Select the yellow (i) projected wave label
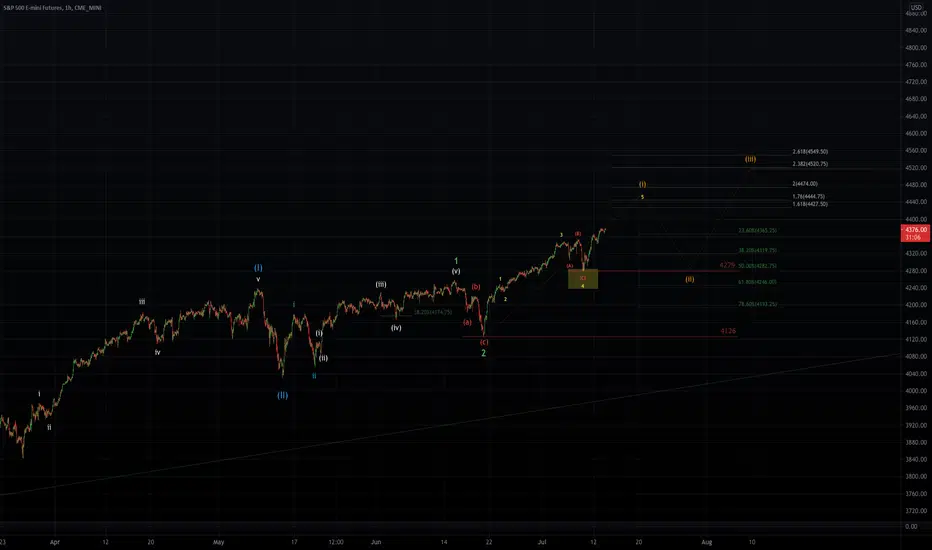Viewport: 932px width, 550px height. [x=643, y=184]
